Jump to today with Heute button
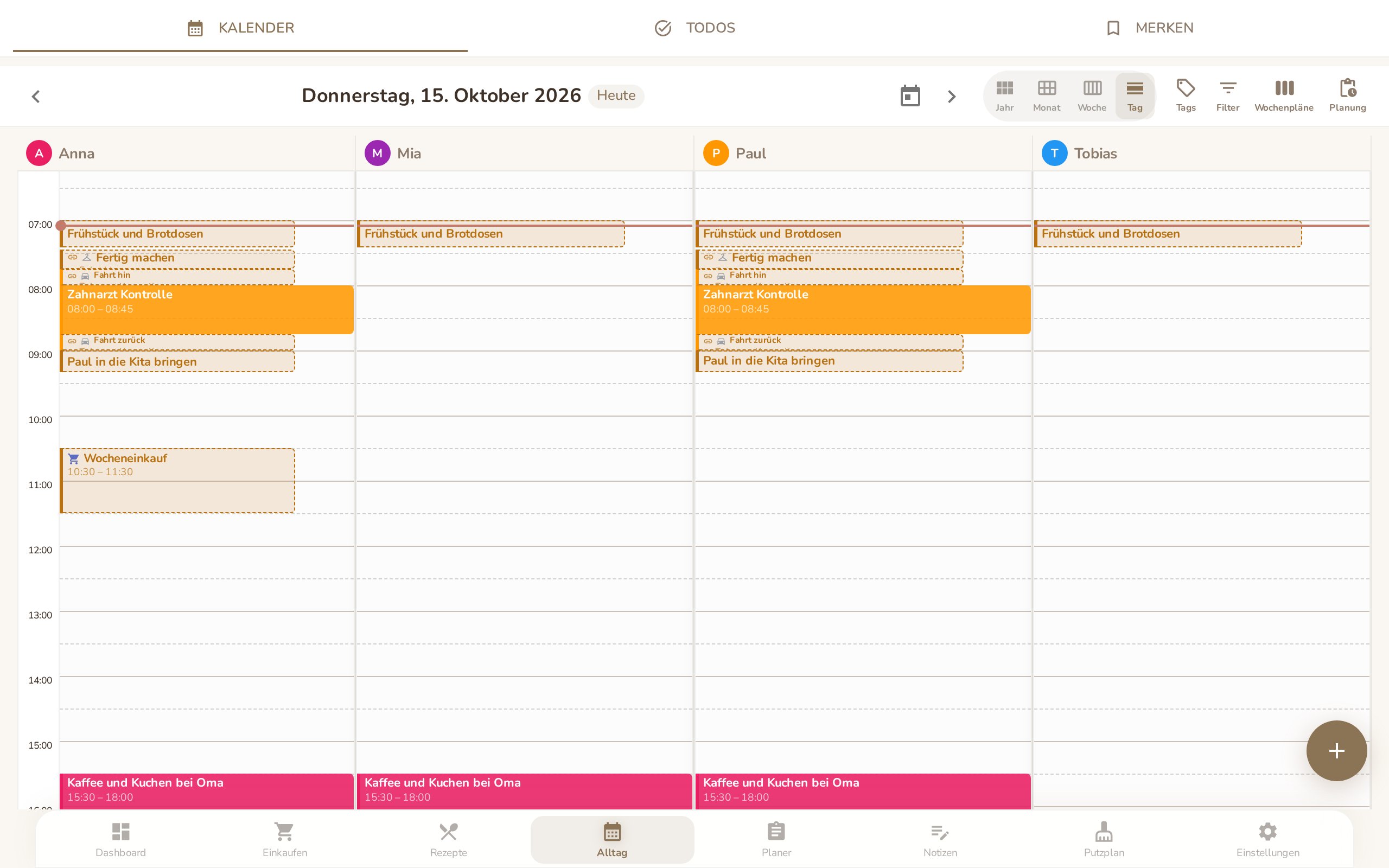This screenshot has width=1389, height=868. (616, 96)
